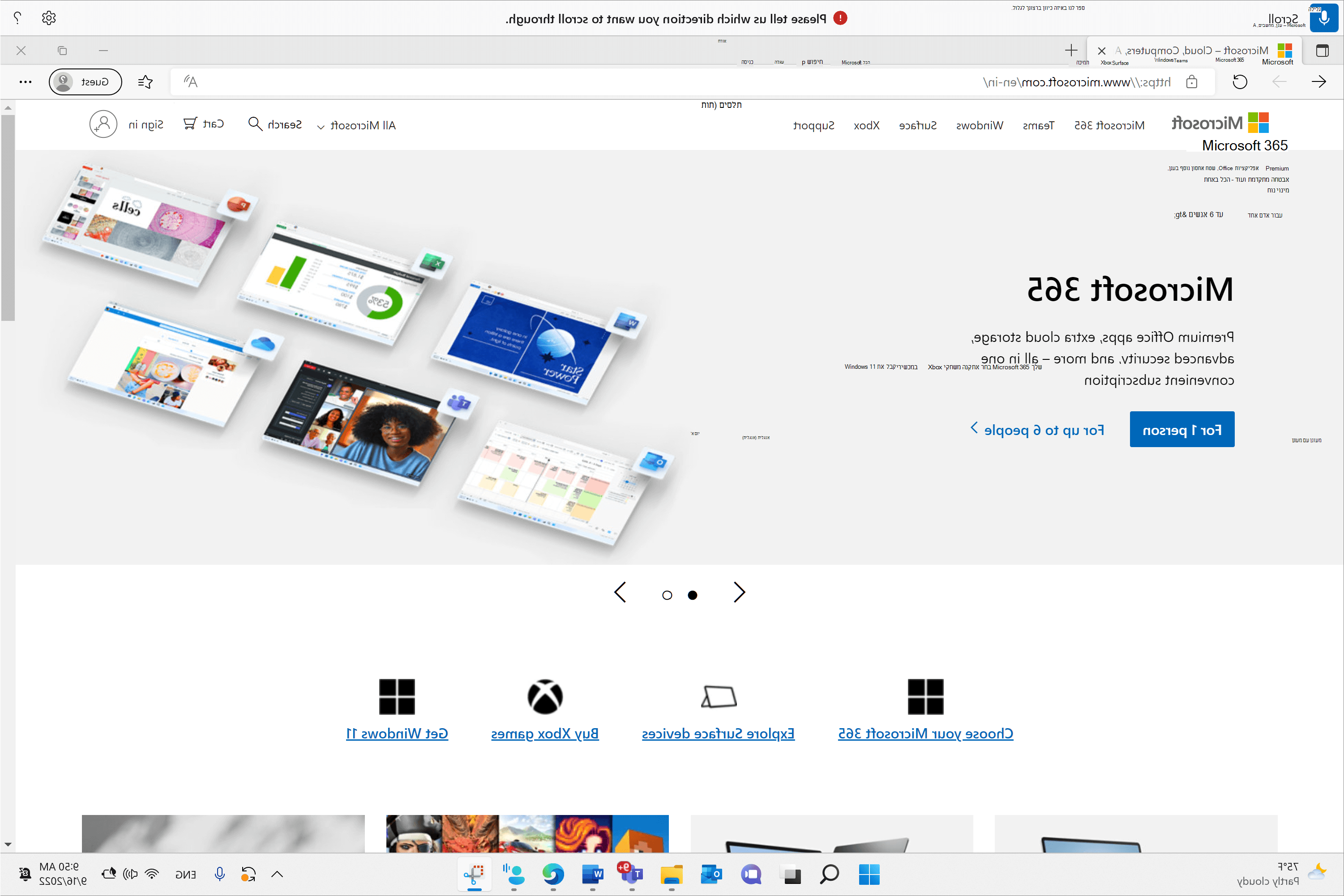The height and width of the screenshot is (896, 1344).
Task: Show hidden tray icons chevron
Action: point(277,874)
